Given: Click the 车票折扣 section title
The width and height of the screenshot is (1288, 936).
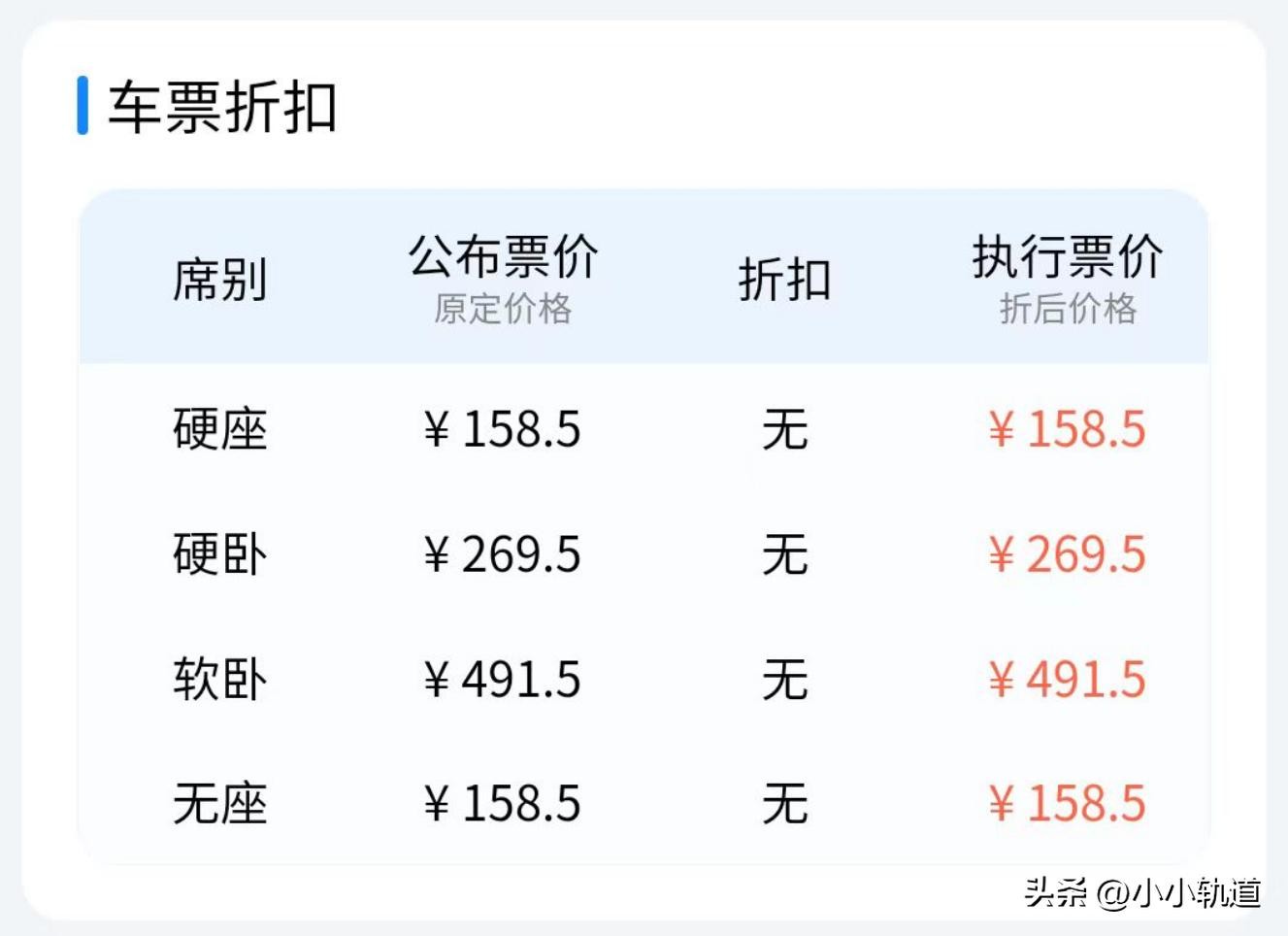Looking at the screenshot, I should (x=222, y=107).
